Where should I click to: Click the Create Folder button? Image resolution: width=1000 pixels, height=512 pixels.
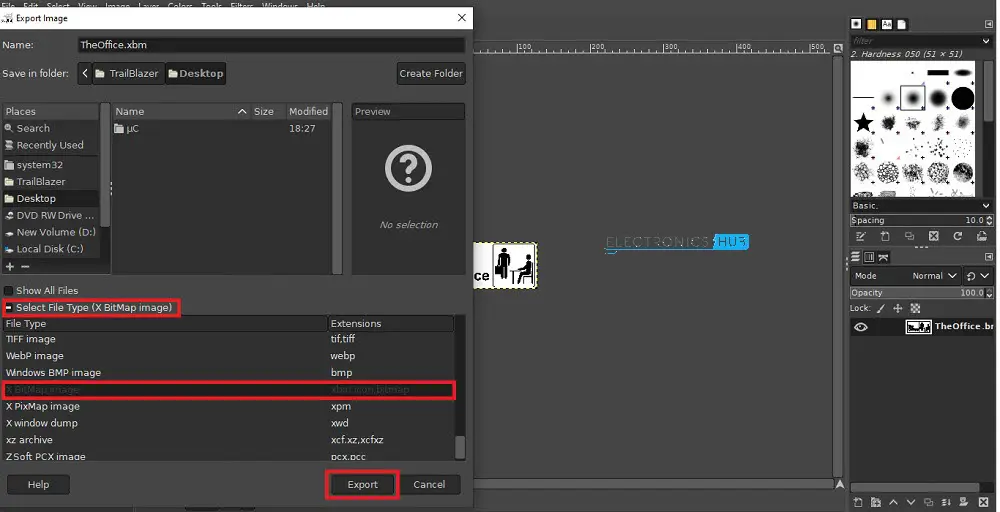pyautogui.click(x=430, y=73)
